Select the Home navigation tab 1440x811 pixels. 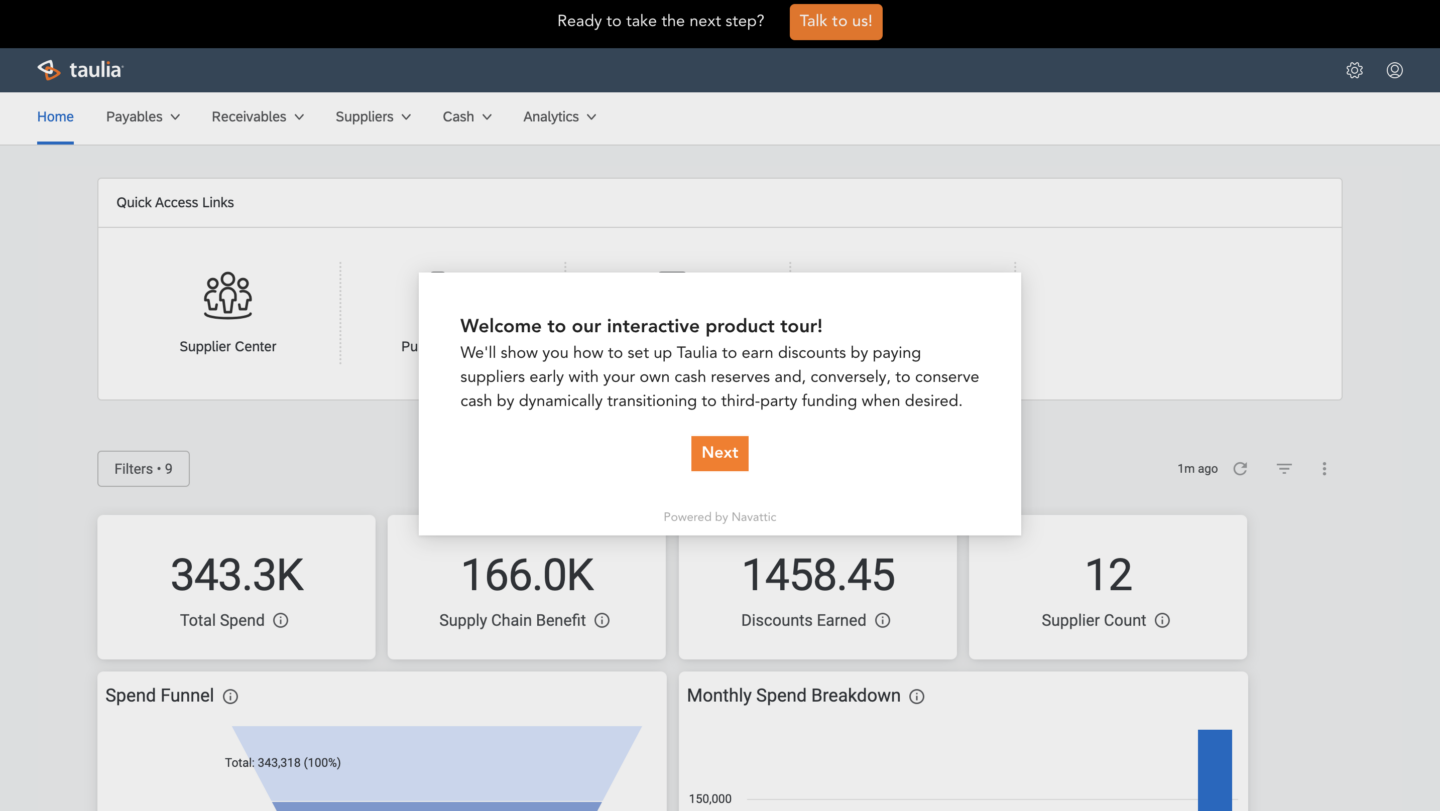55,117
